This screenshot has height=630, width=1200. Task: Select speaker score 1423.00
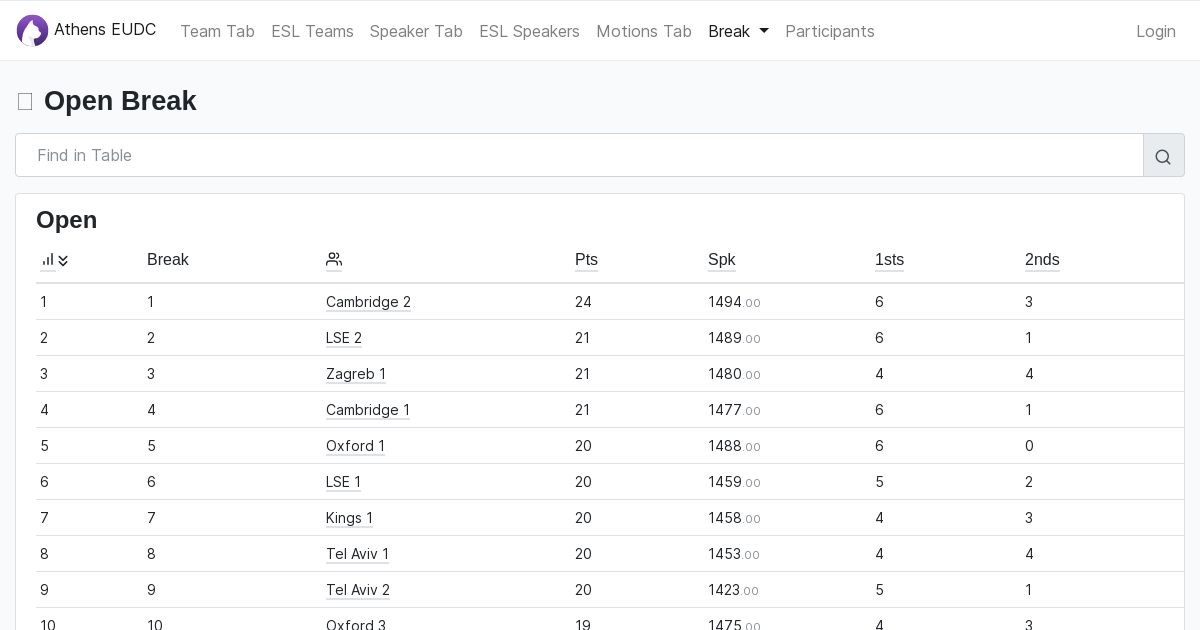pos(734,590)
